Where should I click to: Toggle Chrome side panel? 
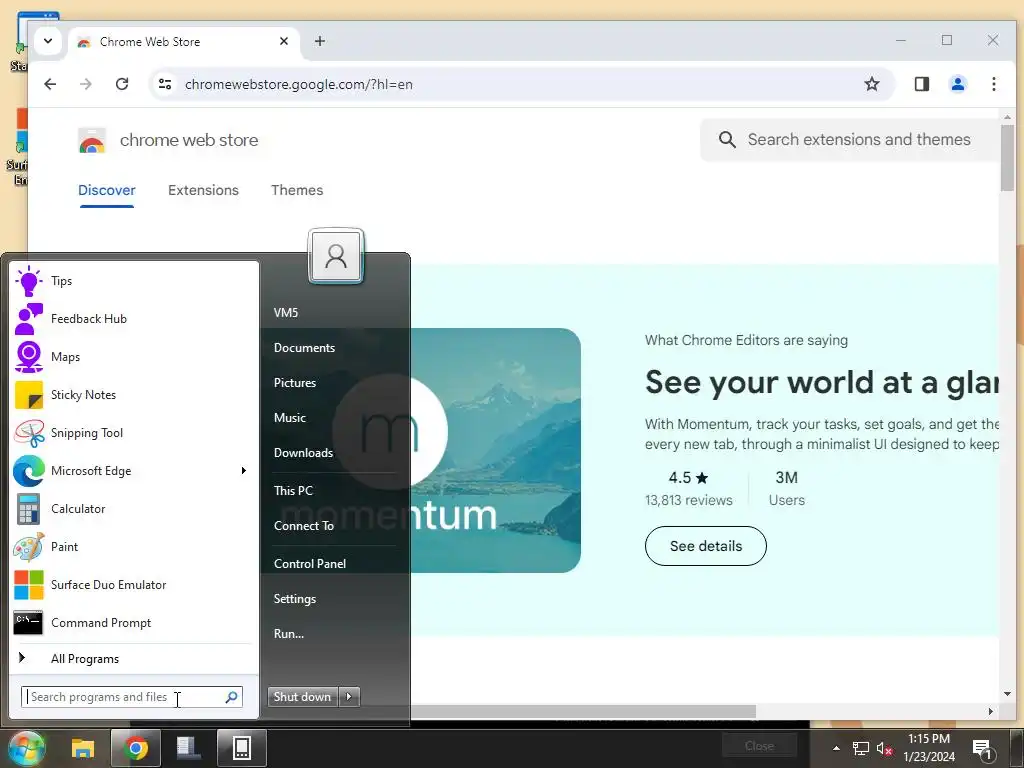click(x=921, y=84)
